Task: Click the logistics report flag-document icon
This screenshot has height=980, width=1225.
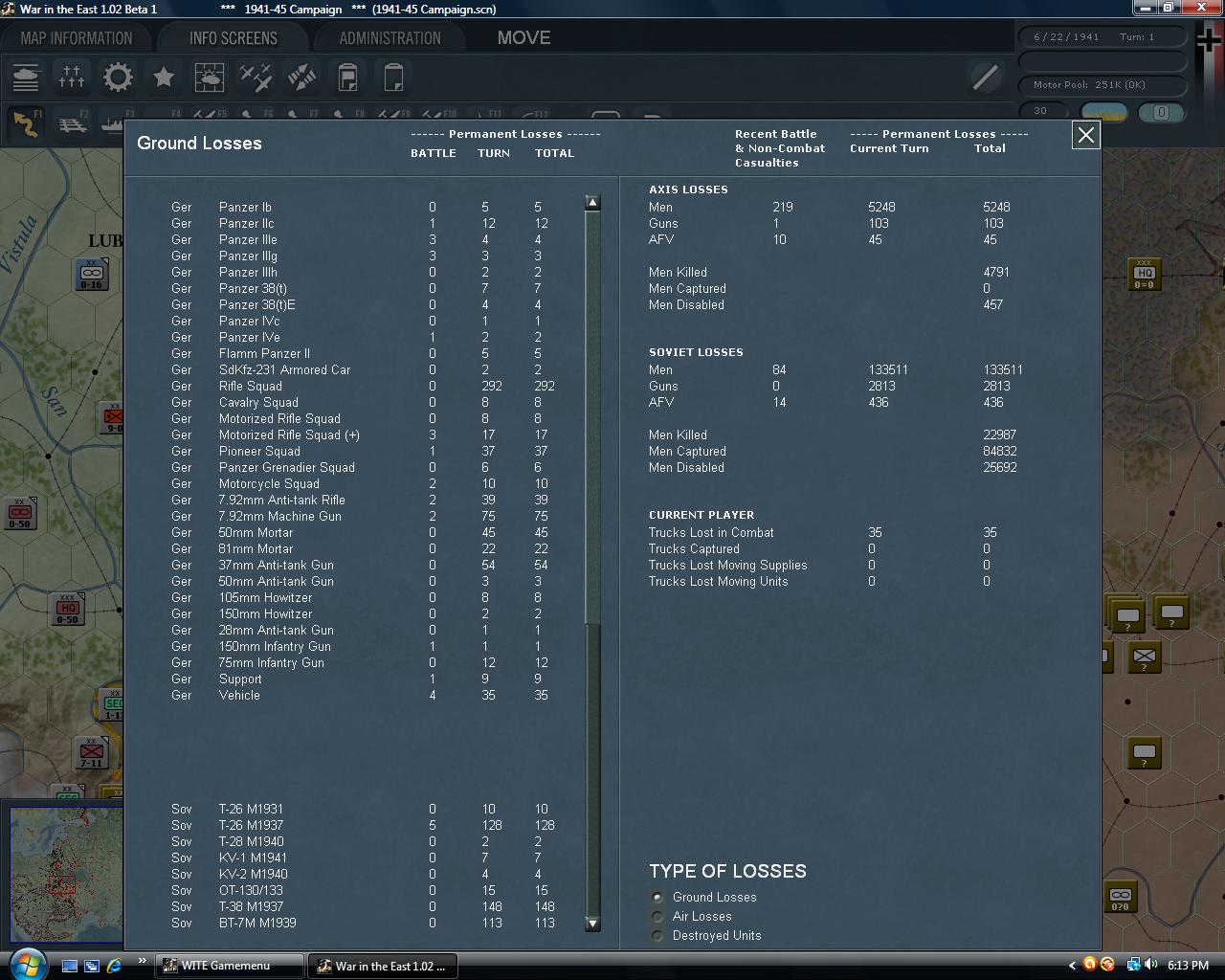Action: point(347,77)
